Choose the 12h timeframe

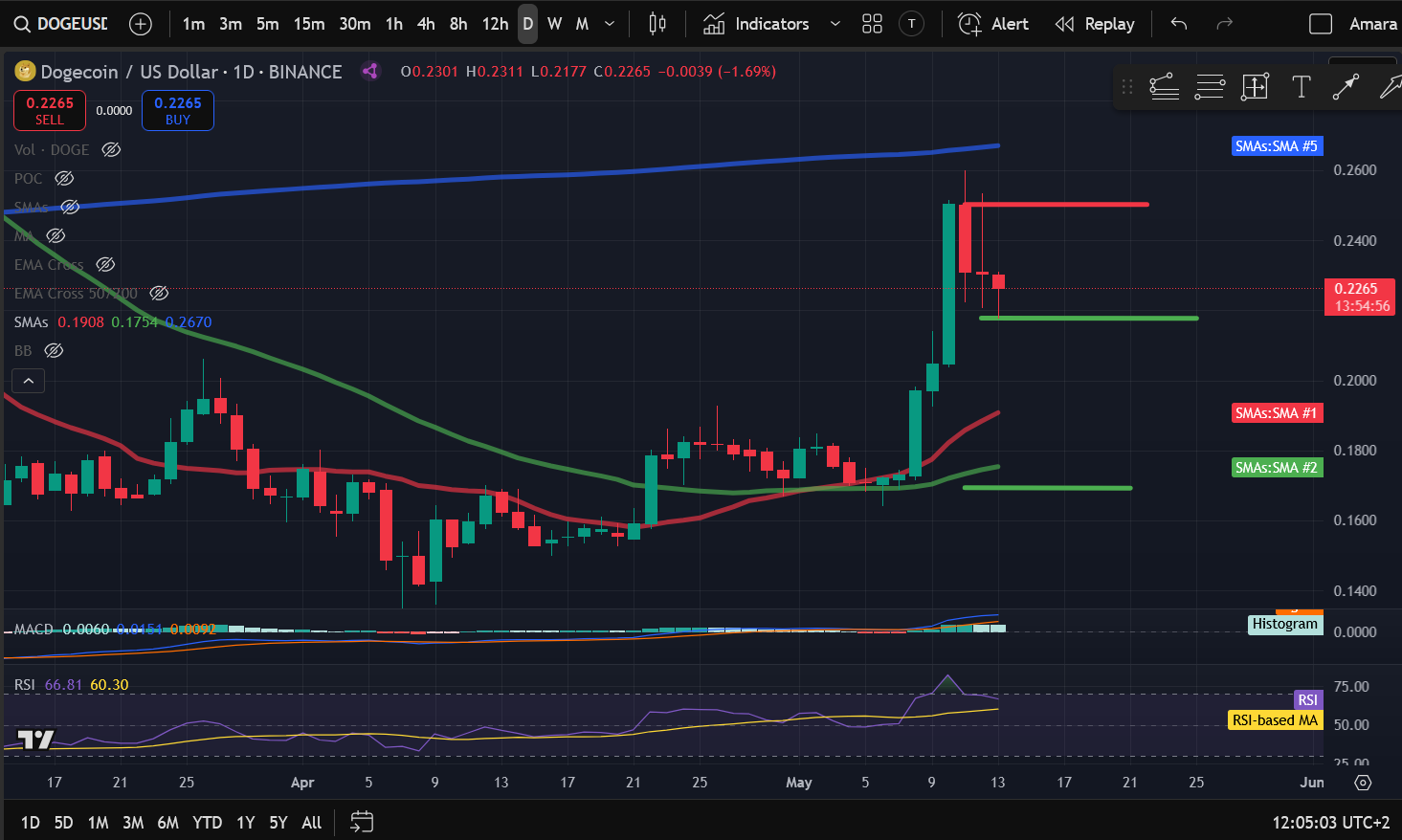495,24
